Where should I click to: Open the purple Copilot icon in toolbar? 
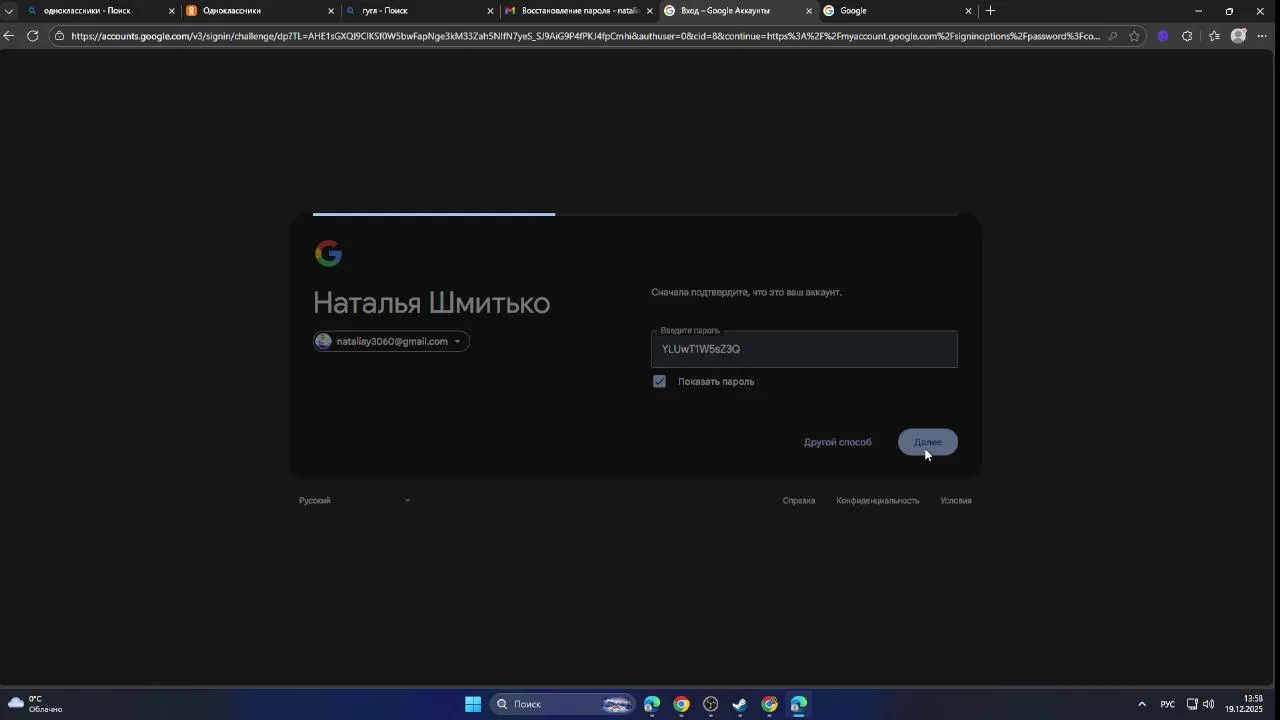[1162, 36]
